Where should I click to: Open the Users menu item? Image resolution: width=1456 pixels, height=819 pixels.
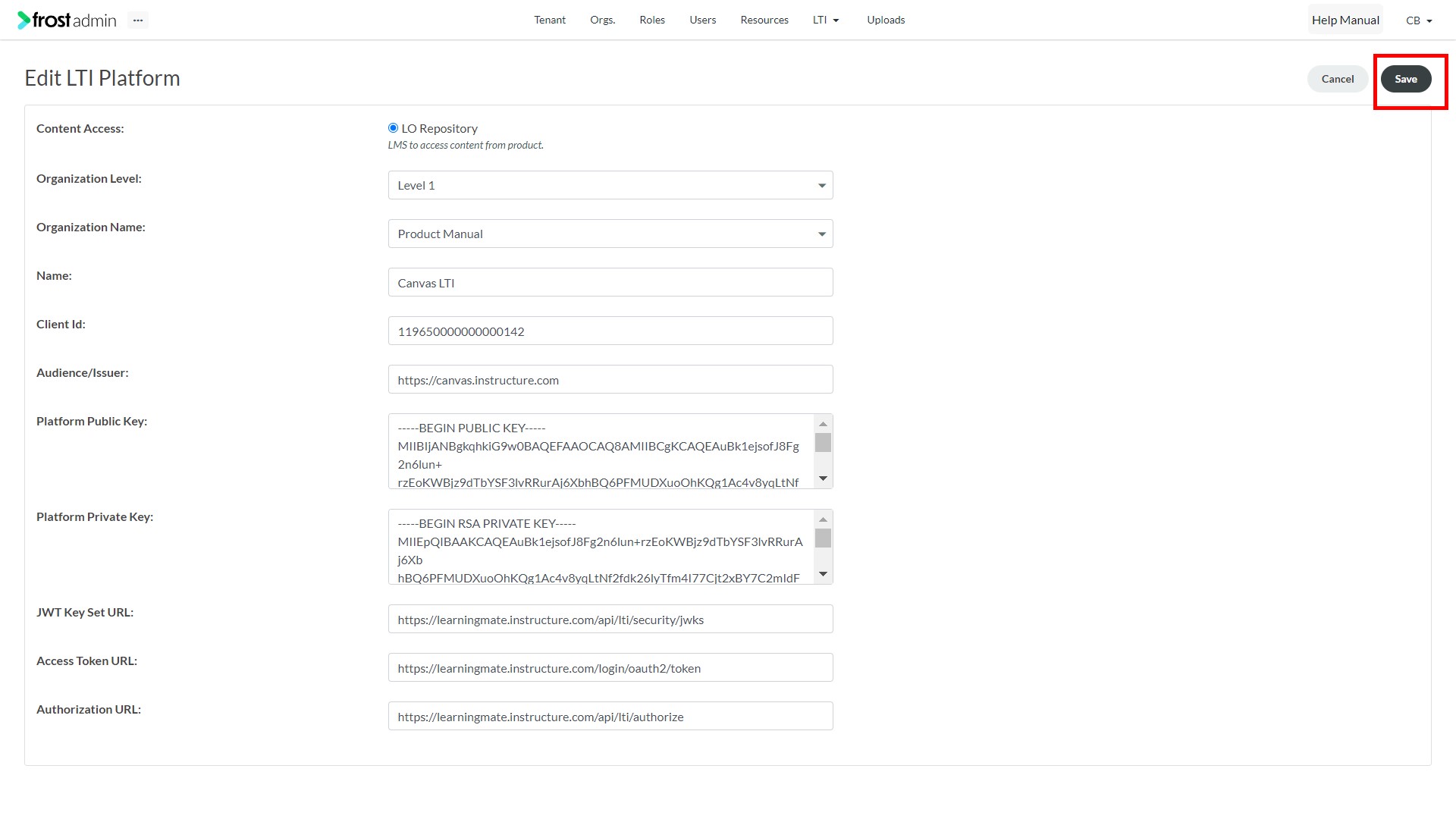click(x=702, y=20)
